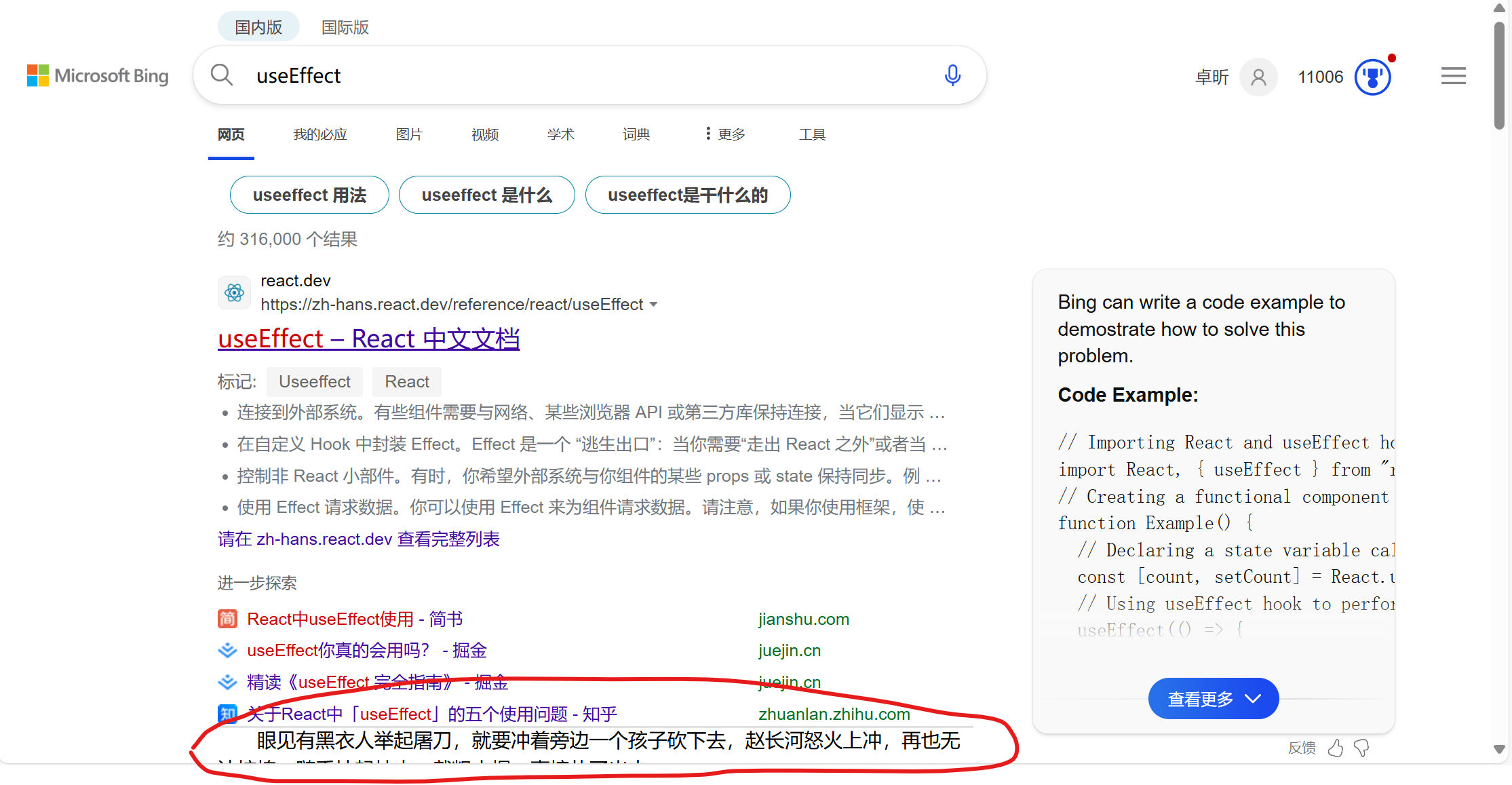Click the Useeffect tag
Screen dimensions: 1512x785
(x=315, y=382)
